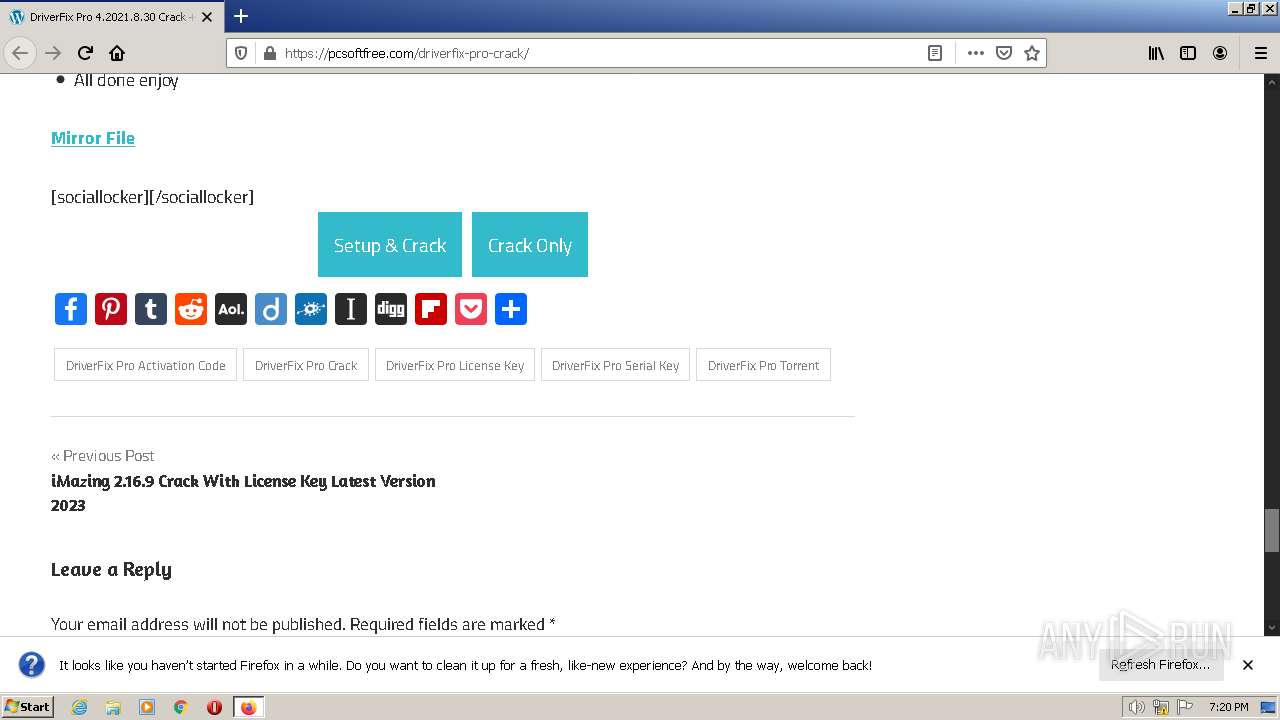1280x720 pixels.
Task: Click the Refresh Firefox button
Action: [x=1161, y=664]
